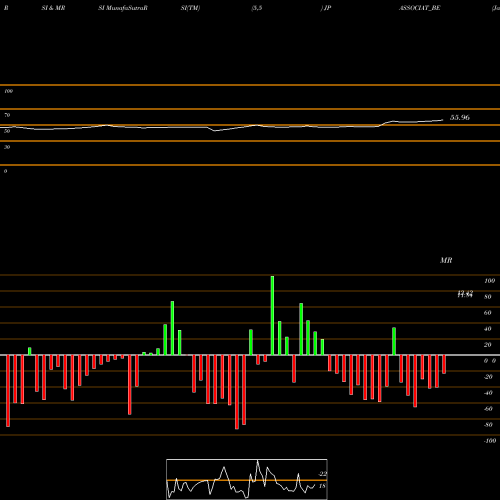Click the first red bar at far left
500x500 pixels.
click(8, 391)
